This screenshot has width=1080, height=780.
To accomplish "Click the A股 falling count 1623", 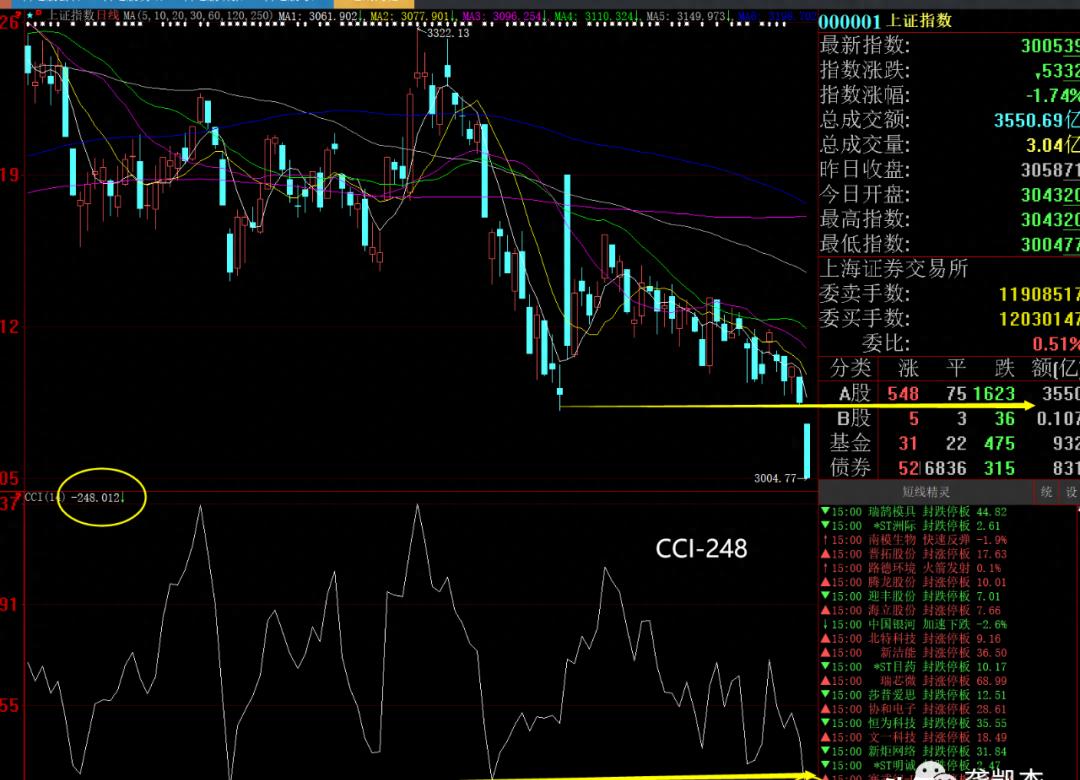I will click(x=995, y=393).
